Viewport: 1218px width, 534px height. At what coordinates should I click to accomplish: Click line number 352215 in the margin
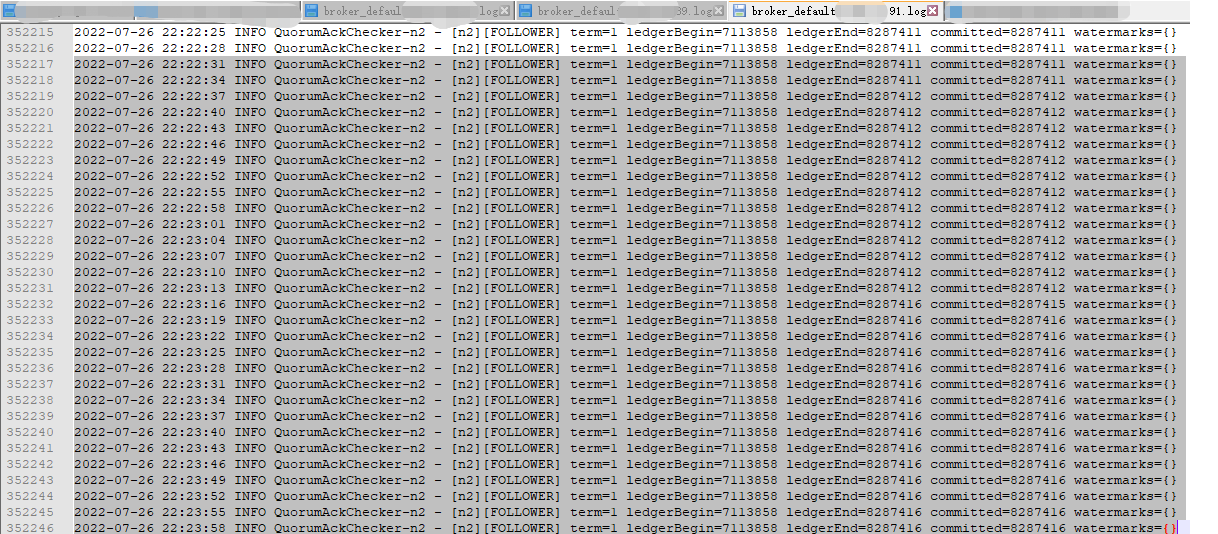pos(30,32)
